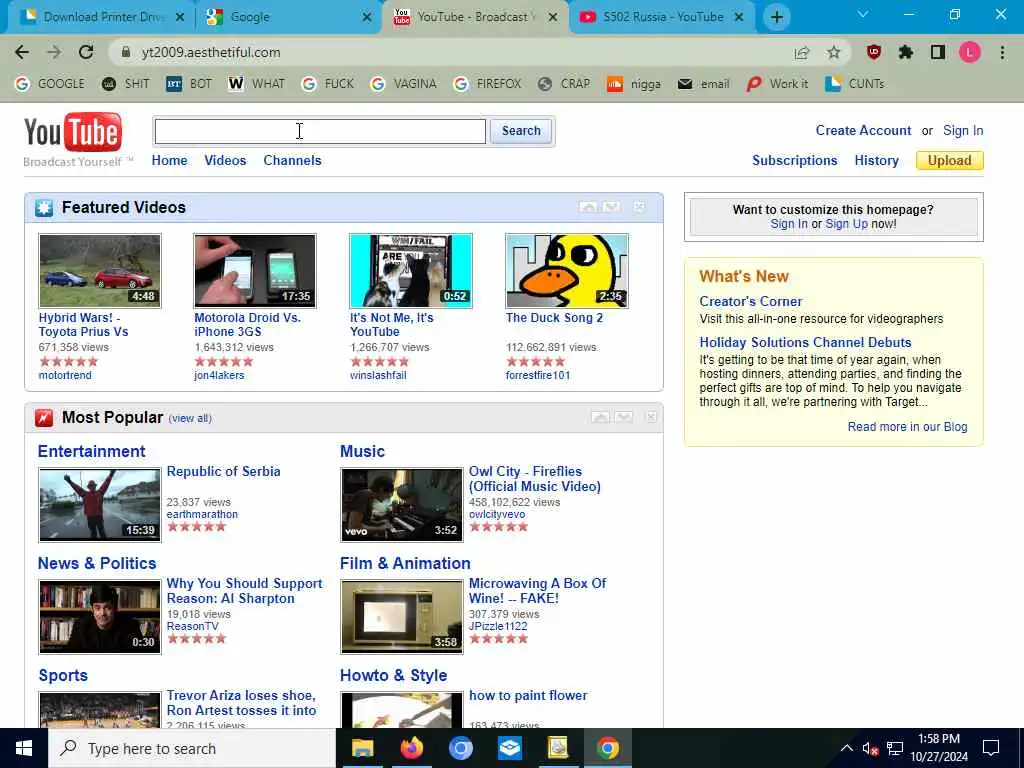Move Most Popular module down
The image size is (1024, 768).
click(624, 417)
